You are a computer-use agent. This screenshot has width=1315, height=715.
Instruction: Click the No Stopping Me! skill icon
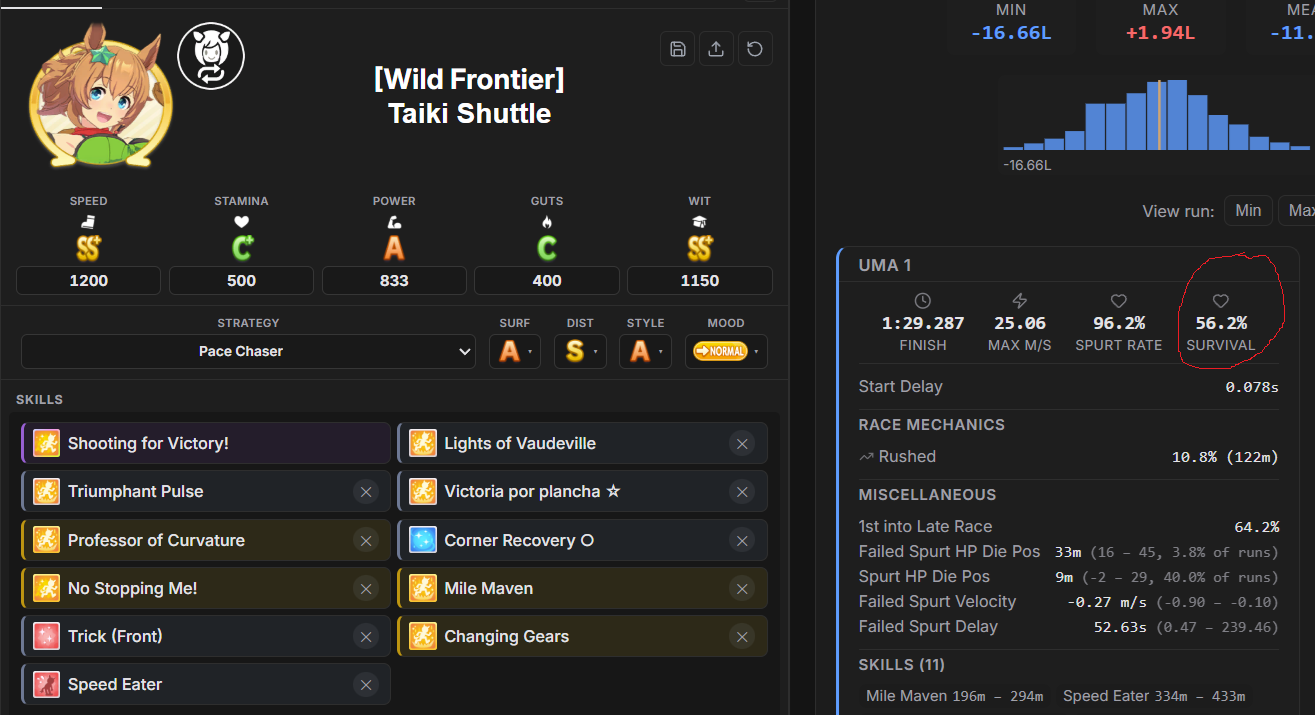[x=46, y=588]
